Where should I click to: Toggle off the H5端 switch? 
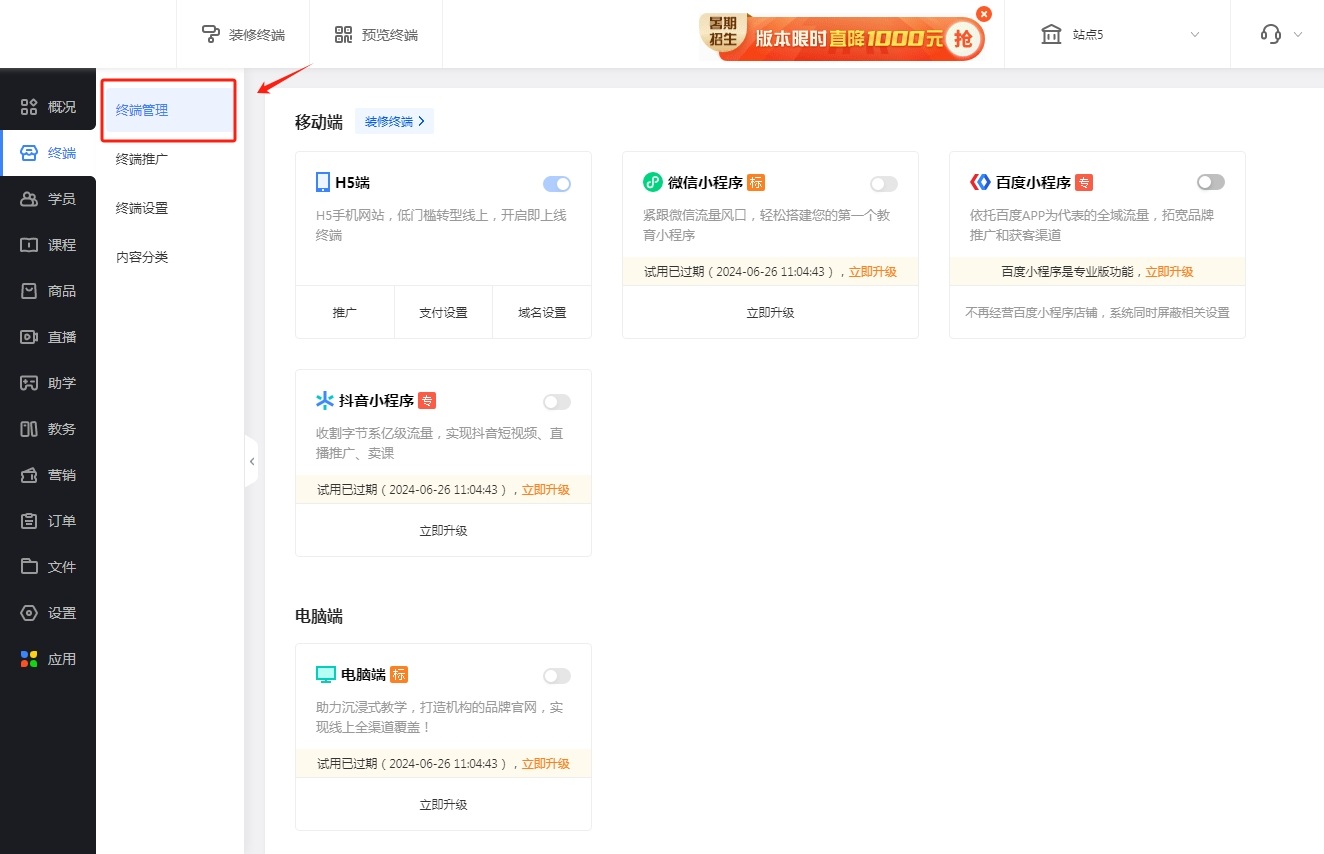[x=557, y=184]
